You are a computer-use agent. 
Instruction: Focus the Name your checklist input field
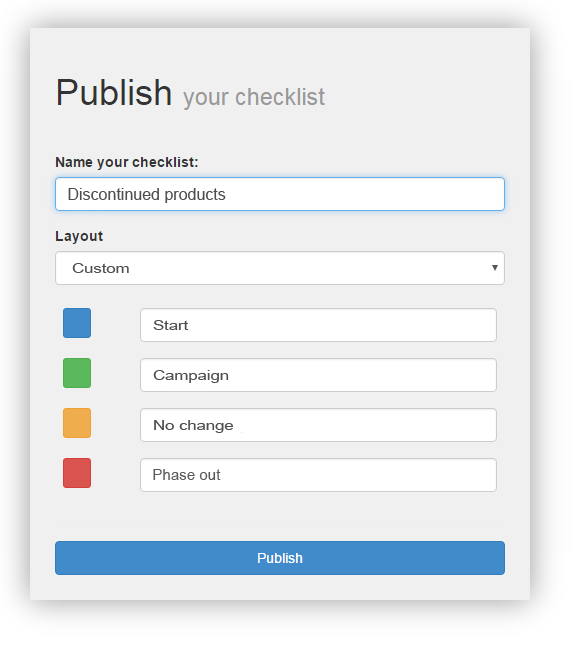click(x=280, y=194)
